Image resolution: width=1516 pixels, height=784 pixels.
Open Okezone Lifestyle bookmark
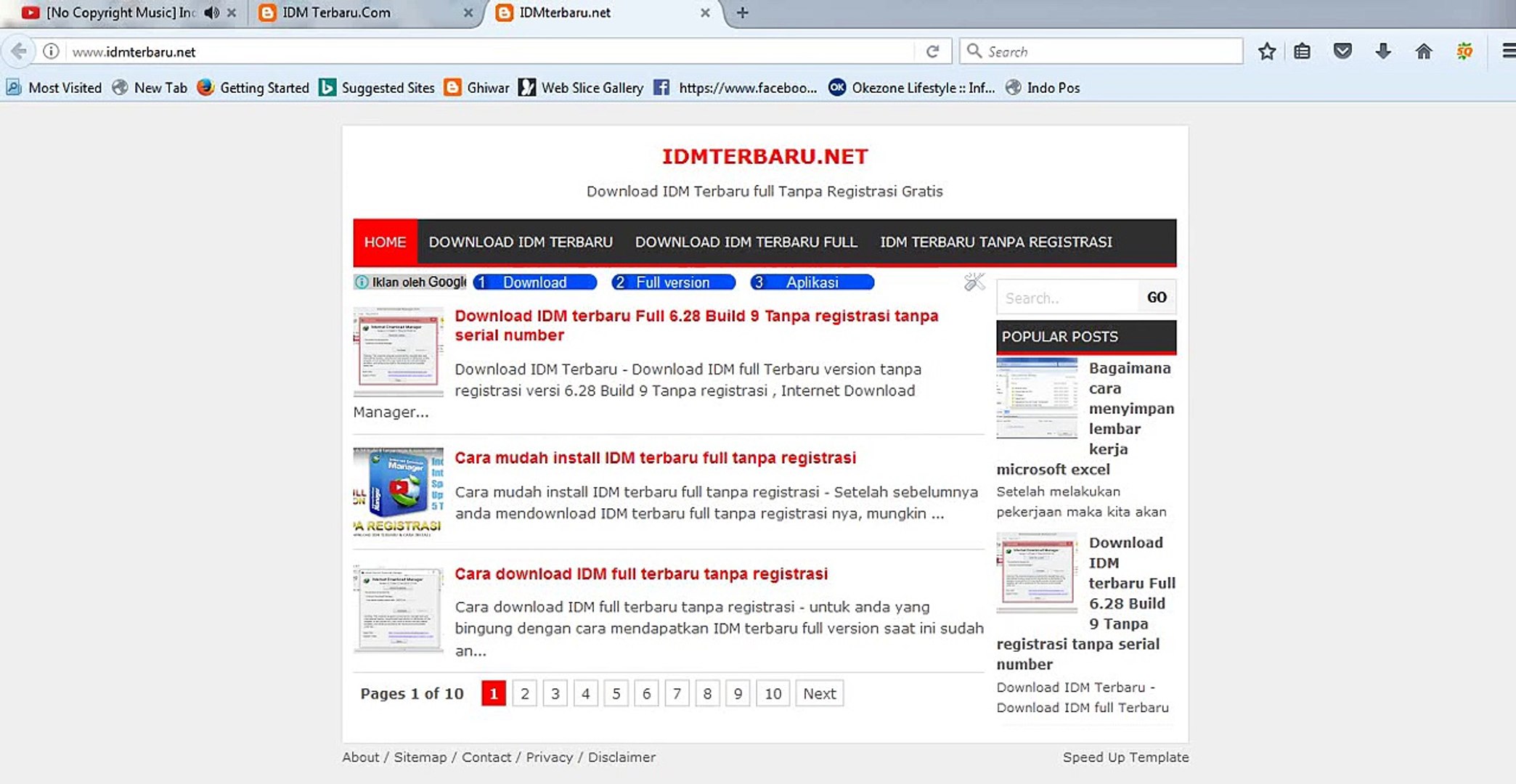[911, 88]
